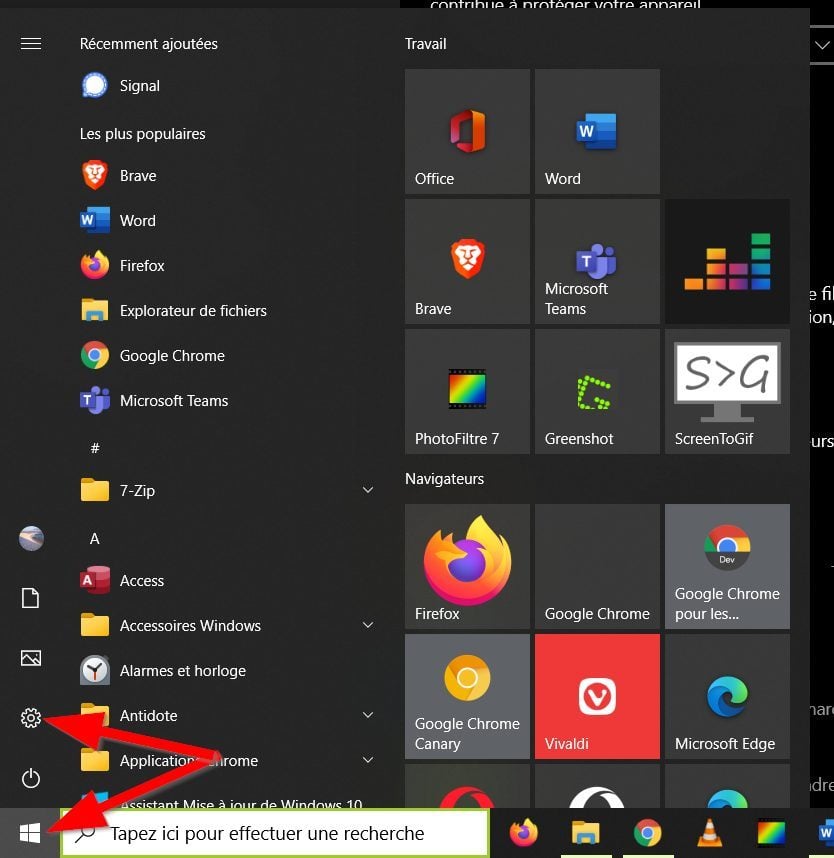This screenshot has width=834, height=858.
Task: Launch the Microsoft Edge tile
Action: (727, 697)
